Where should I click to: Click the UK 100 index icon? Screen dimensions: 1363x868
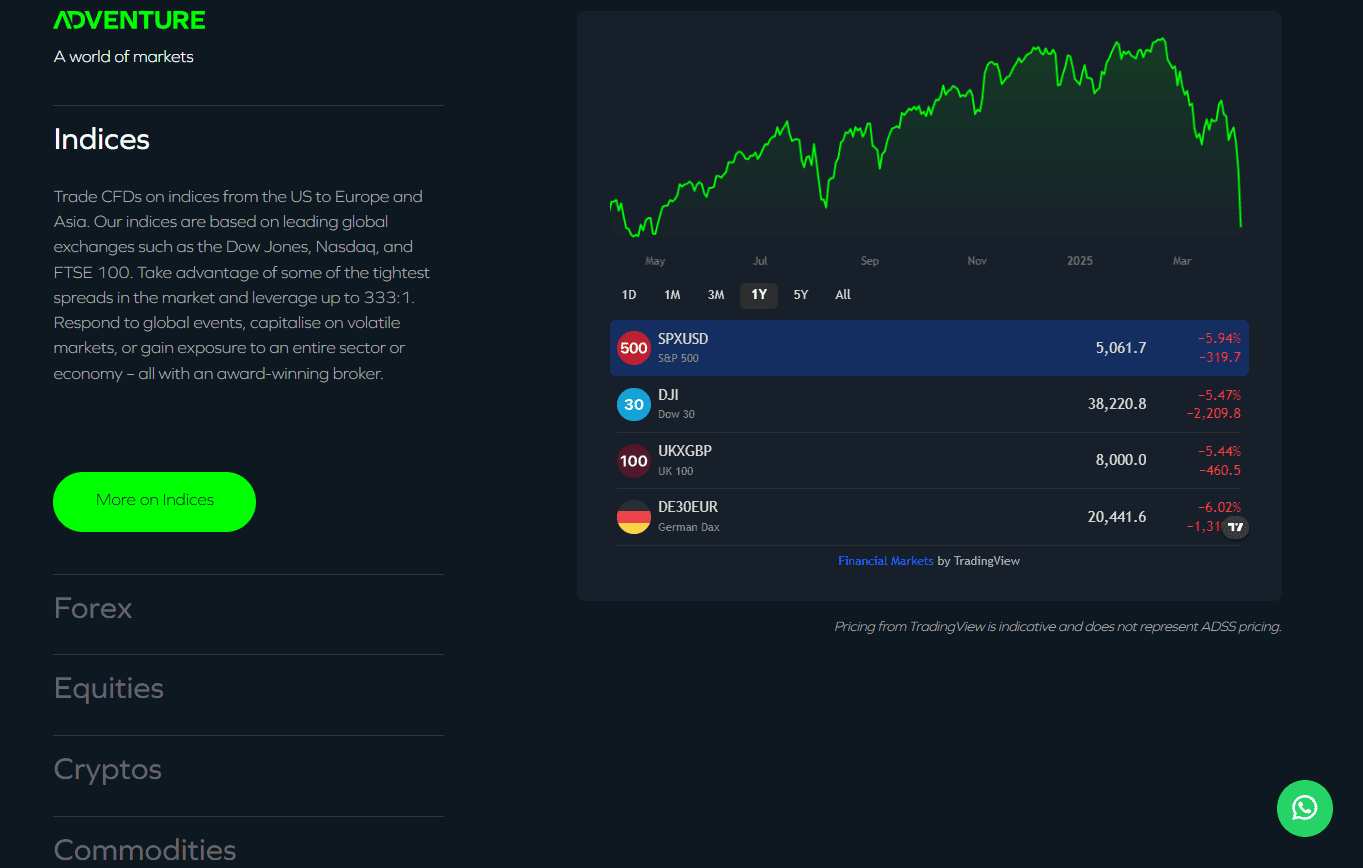coord(633,460)
